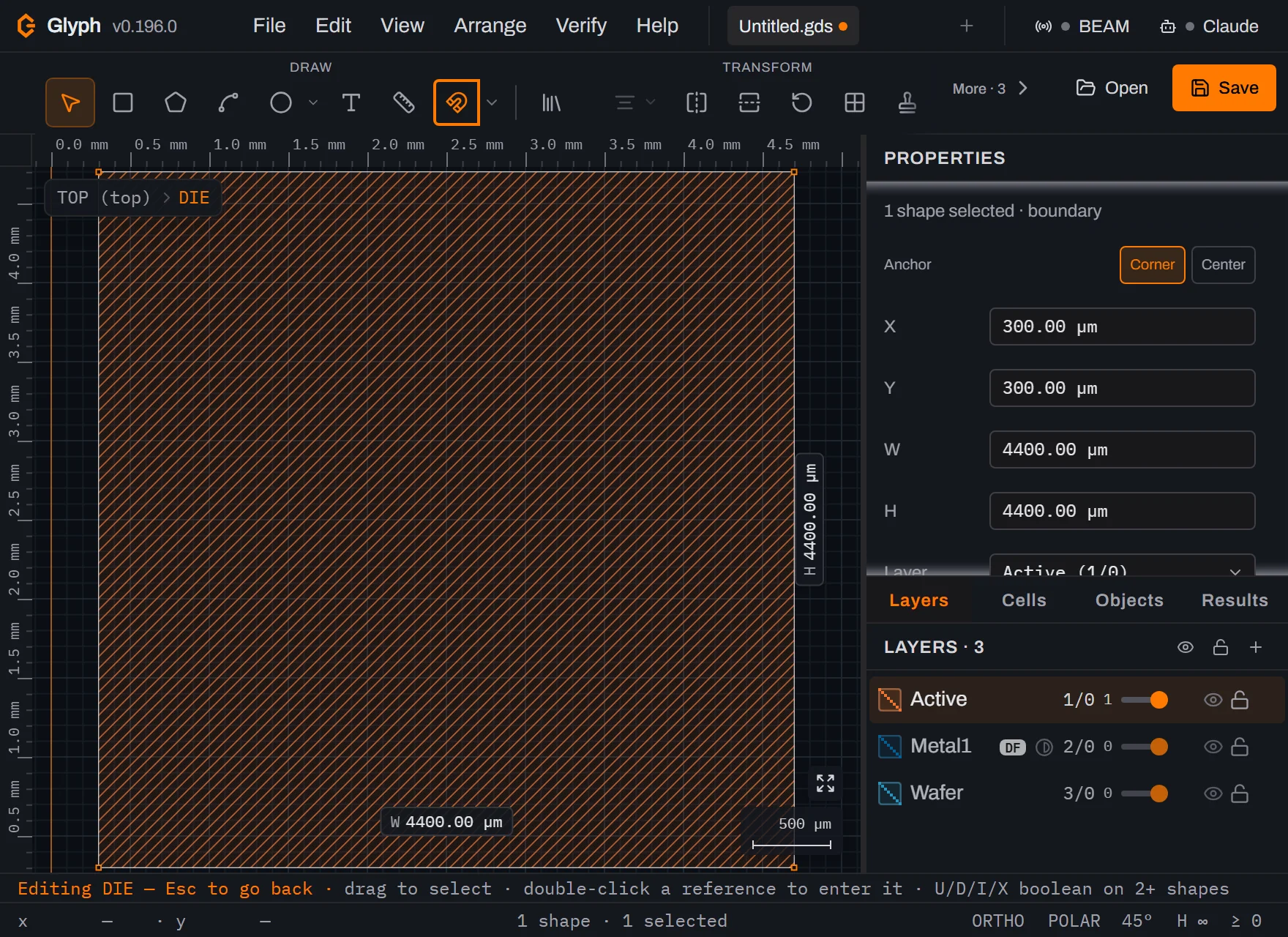
Task: Select the text tool
Action: [351, 102]
